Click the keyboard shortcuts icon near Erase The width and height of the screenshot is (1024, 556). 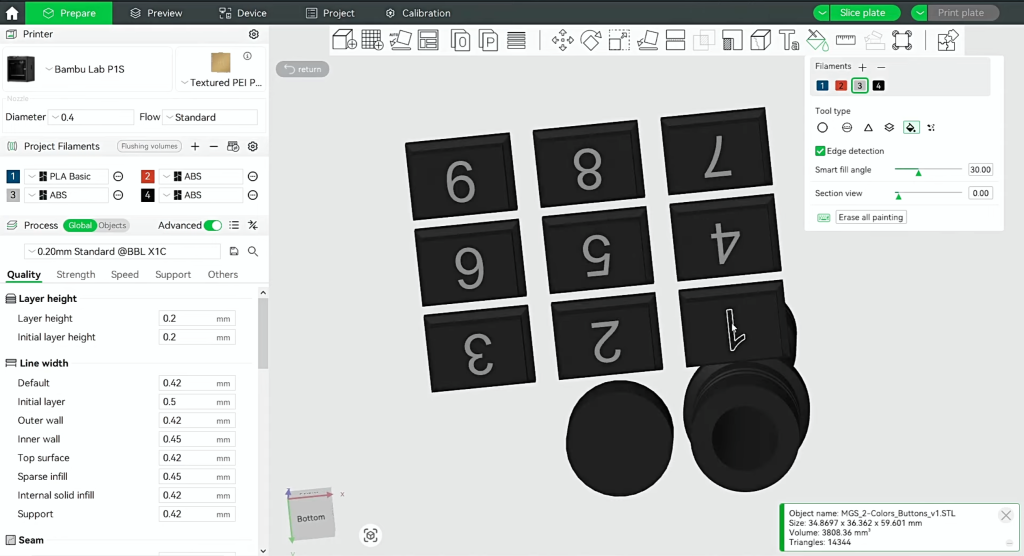[824, 218]
